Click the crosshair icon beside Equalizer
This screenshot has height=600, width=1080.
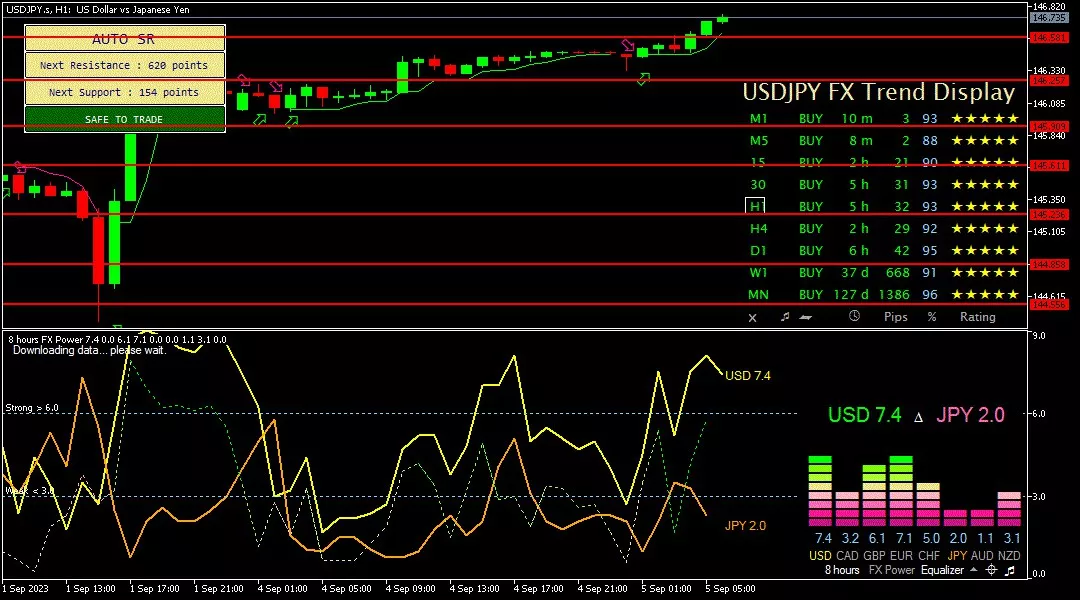pyautogui.click(x=991, y=570)
